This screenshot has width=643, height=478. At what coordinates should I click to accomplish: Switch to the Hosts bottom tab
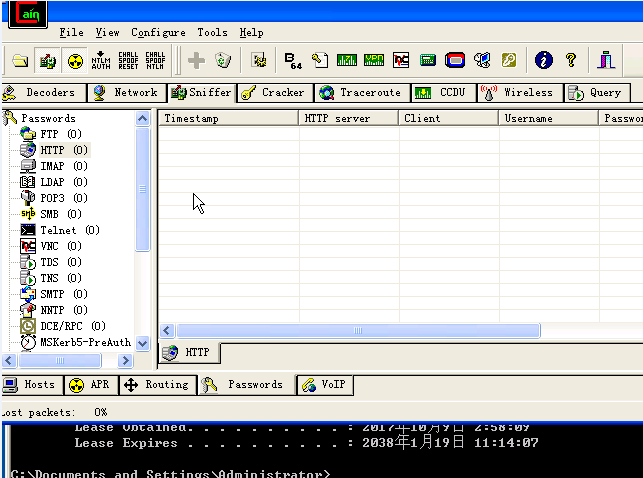pyautogui.click(x=32, y=385)
